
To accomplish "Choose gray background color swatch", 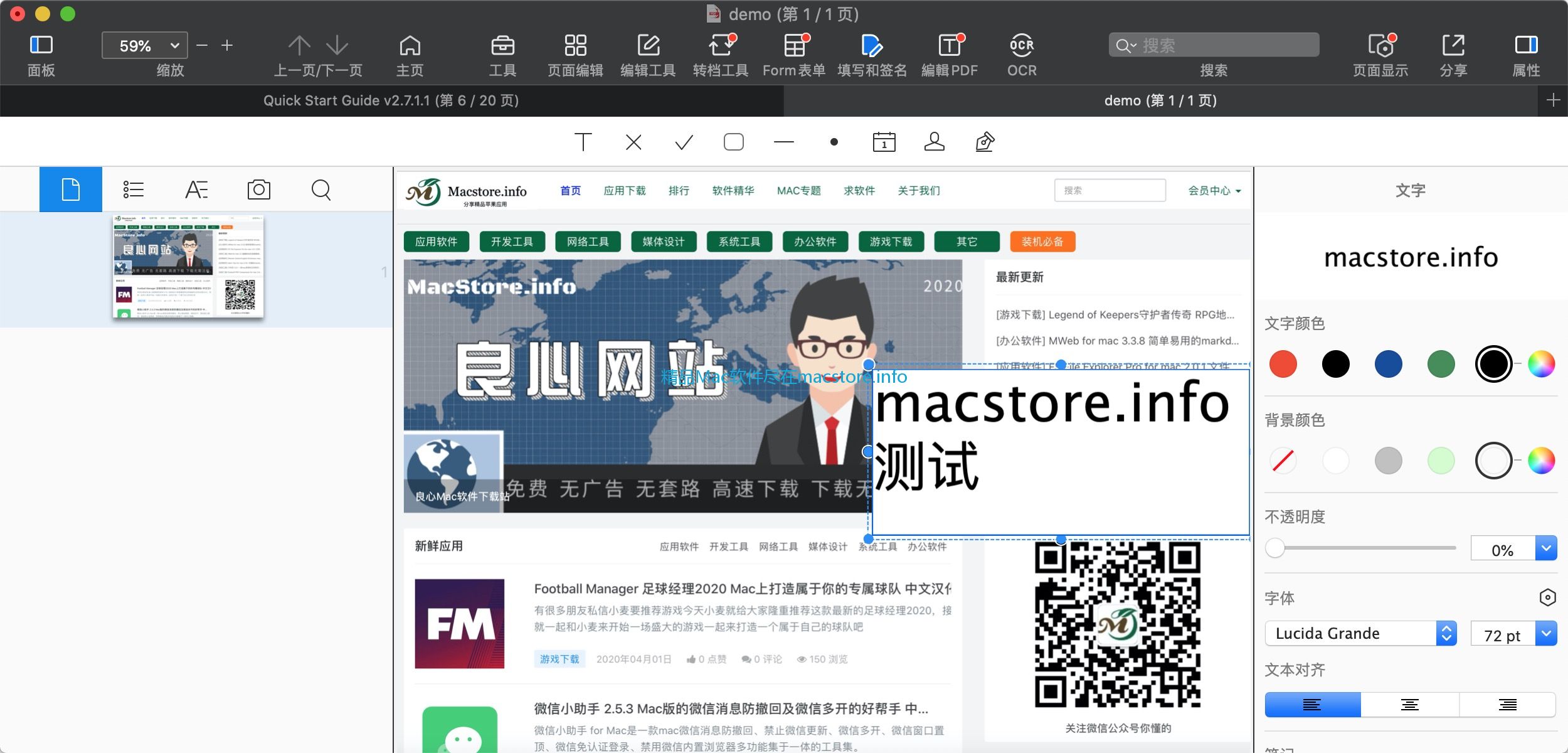I will pos(1388,461).
